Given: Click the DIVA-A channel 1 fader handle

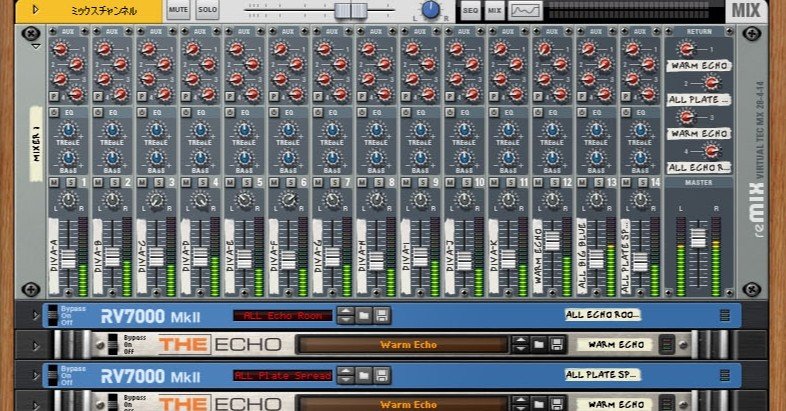Looking at the screenshot, I should (68, 259).
